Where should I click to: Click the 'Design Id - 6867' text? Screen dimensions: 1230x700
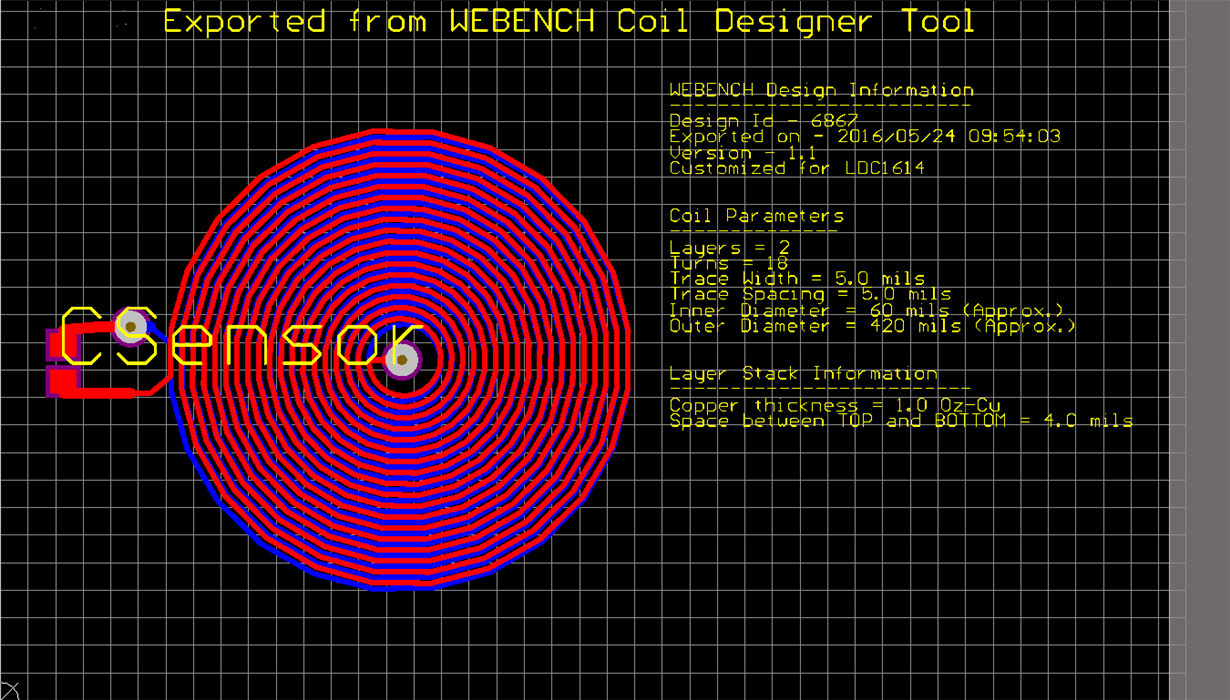[763, 121]
